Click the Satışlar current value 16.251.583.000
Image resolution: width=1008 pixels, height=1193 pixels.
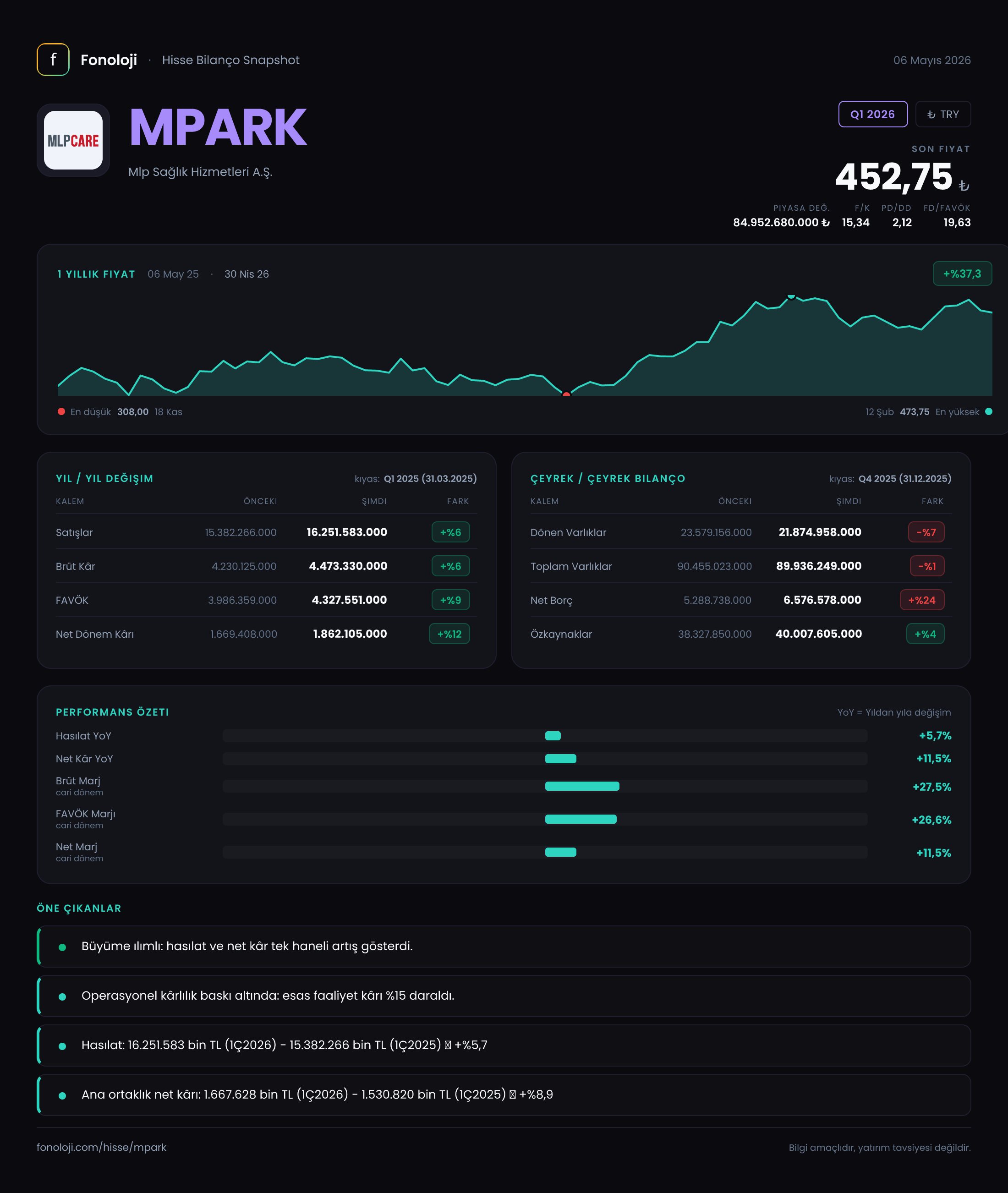click(347, 532)
